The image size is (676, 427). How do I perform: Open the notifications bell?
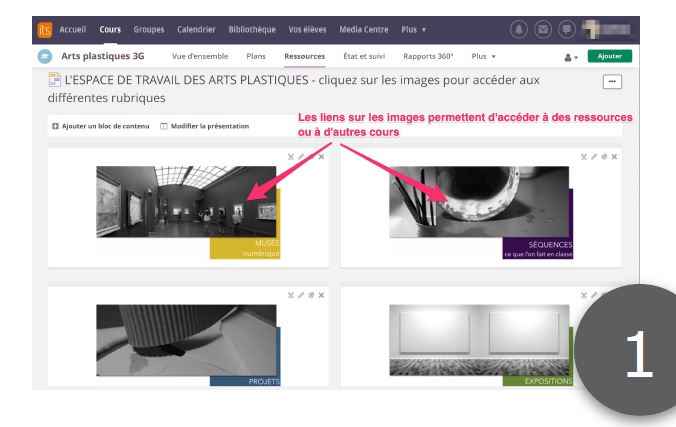pos(519,30)
